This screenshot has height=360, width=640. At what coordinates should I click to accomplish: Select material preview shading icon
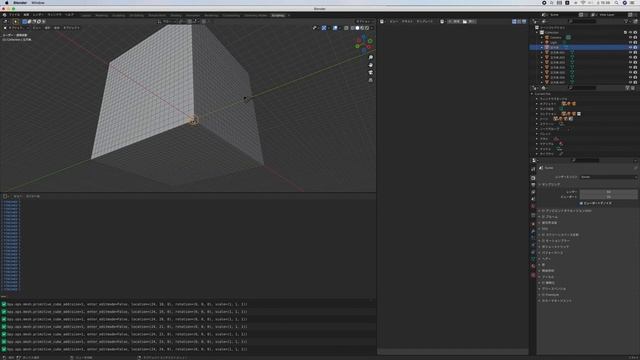(x=362, y=28)
